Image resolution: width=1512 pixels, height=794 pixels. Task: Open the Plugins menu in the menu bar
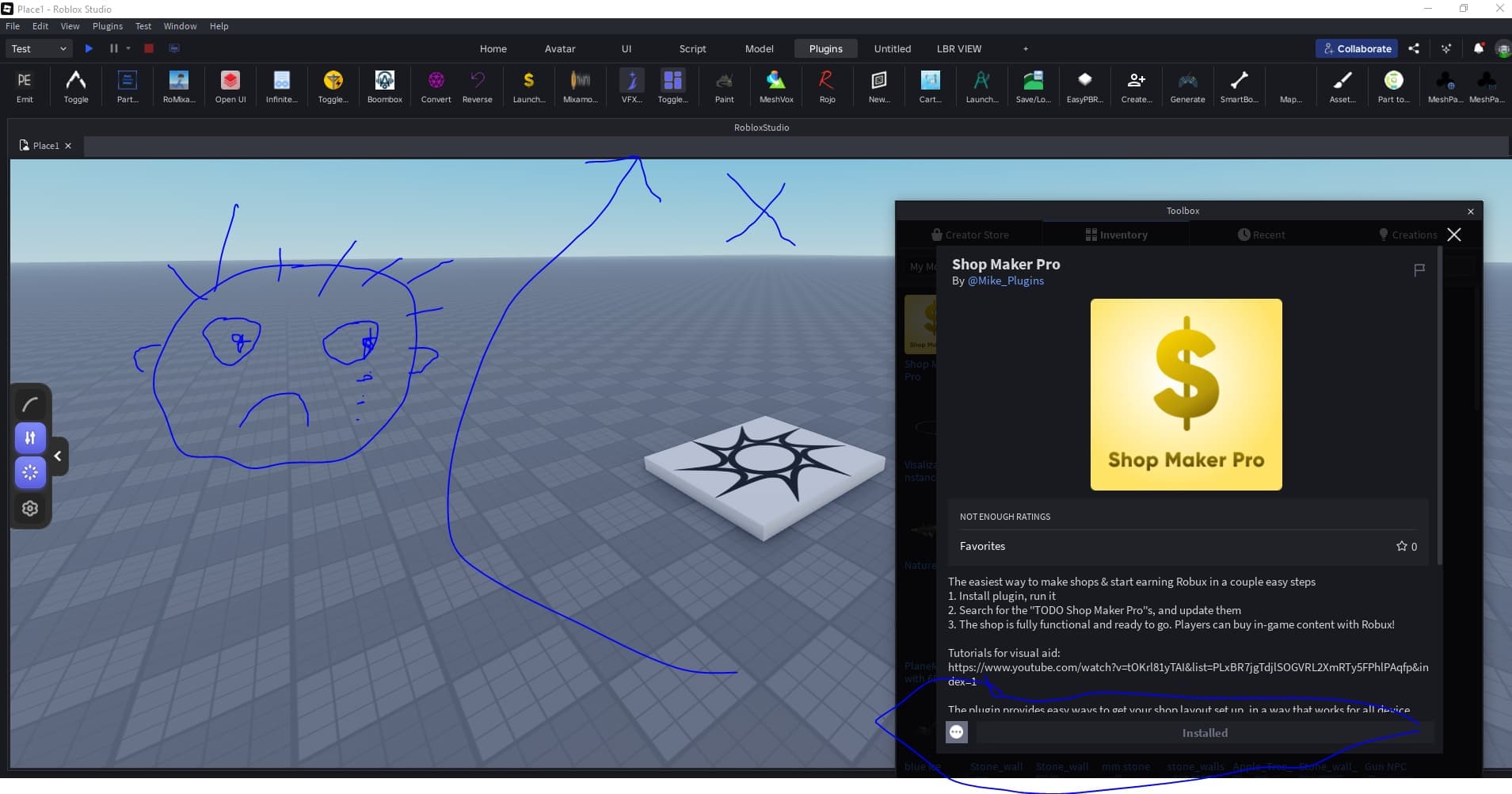coord(108,26)
